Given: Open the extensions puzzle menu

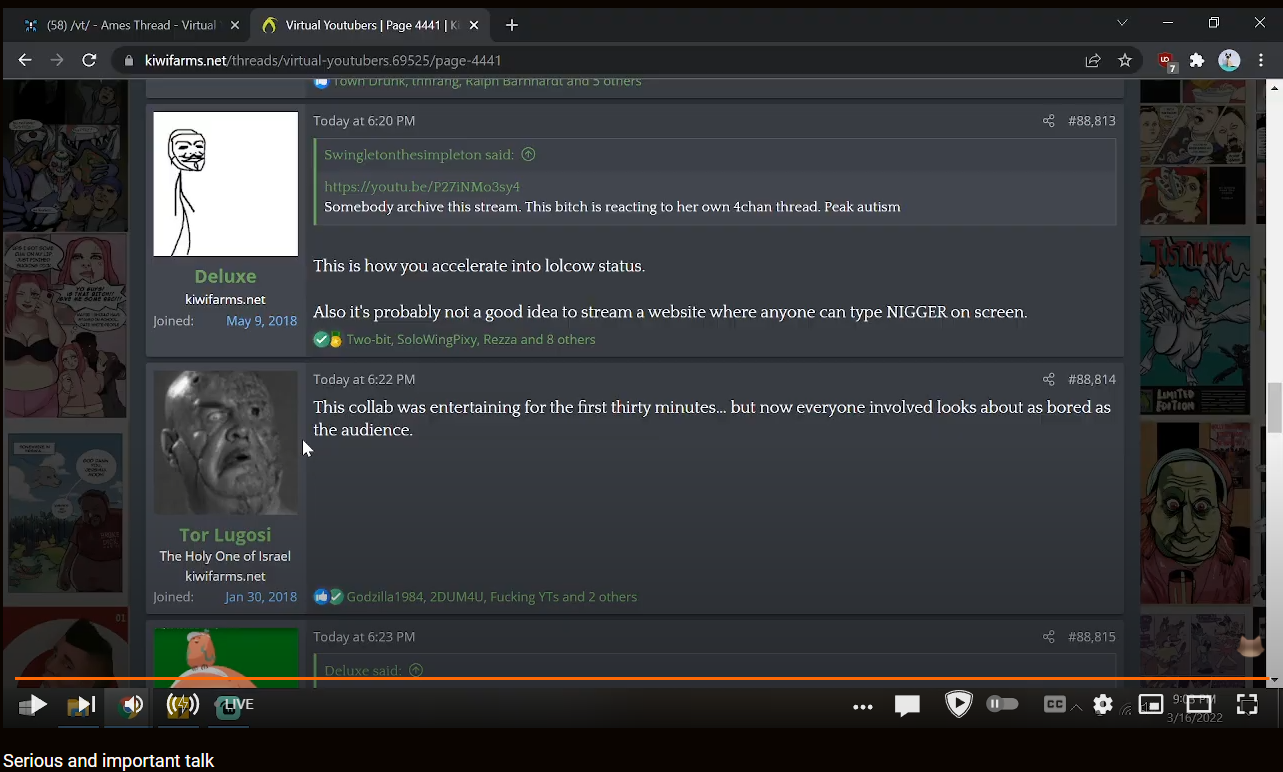Looking at the screenshot, I should [1197, 61].
